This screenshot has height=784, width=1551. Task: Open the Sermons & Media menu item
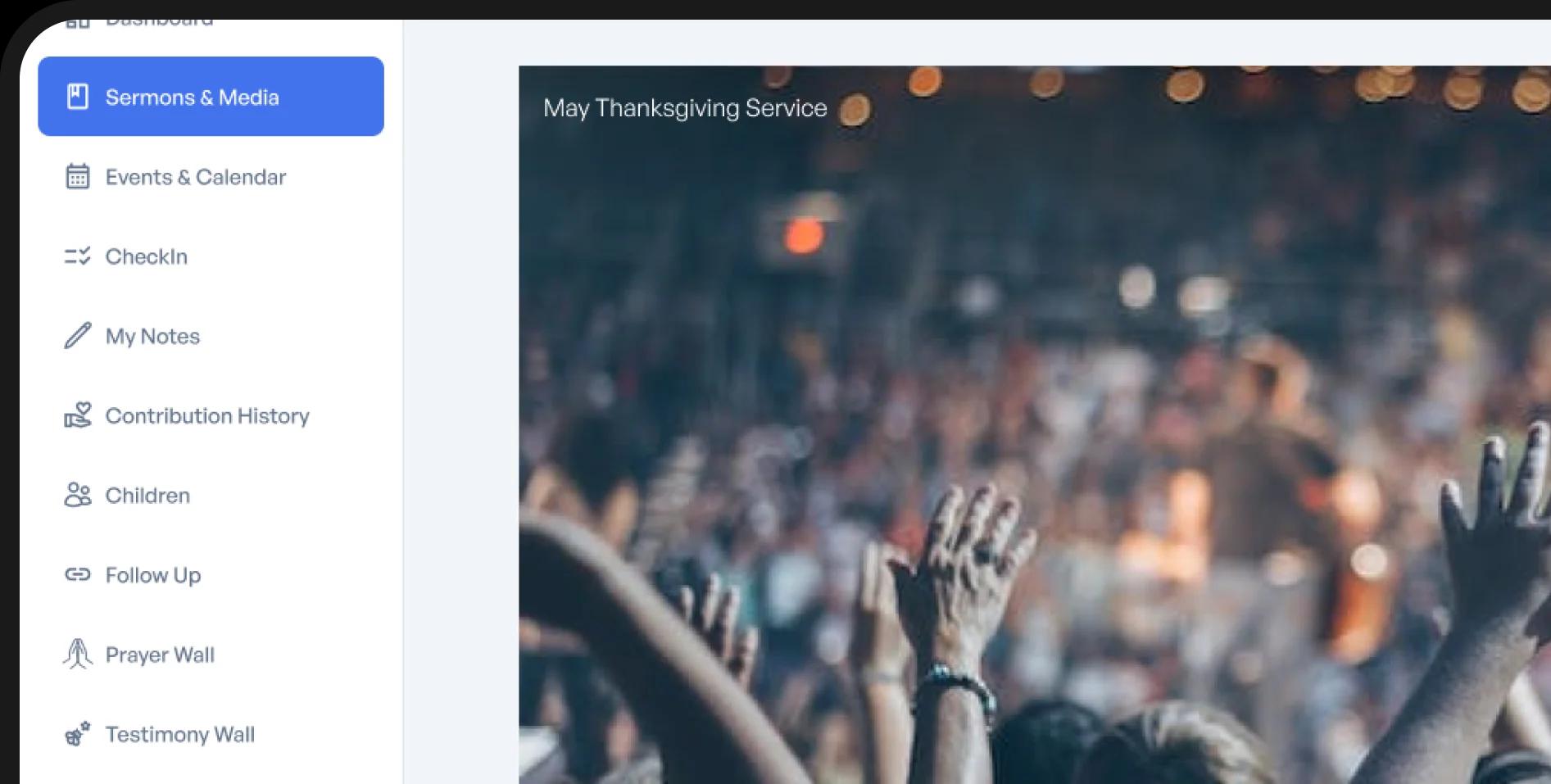[x=211, y=97]
